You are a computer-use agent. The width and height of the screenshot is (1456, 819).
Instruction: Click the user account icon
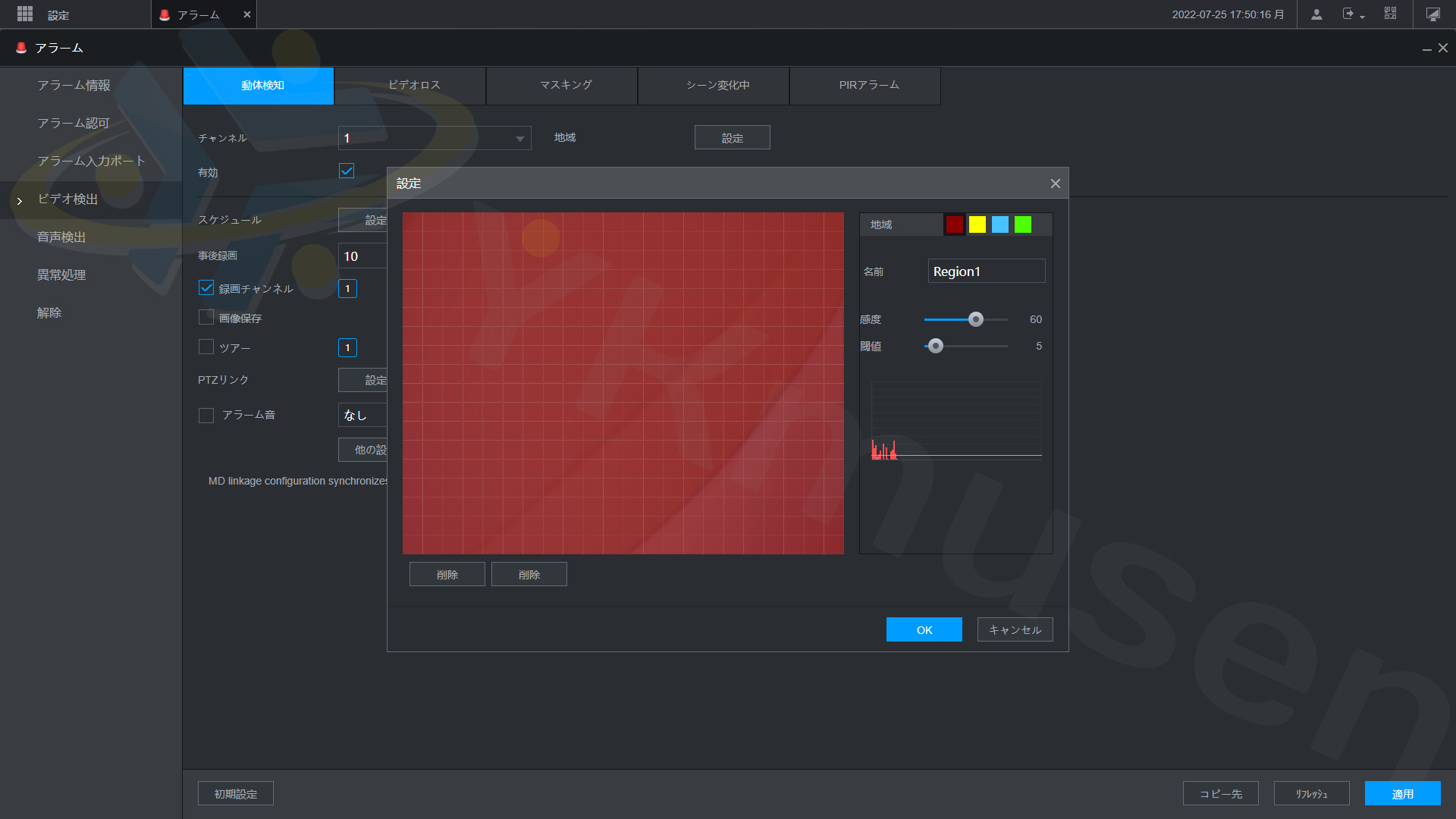pos(1316,14)
